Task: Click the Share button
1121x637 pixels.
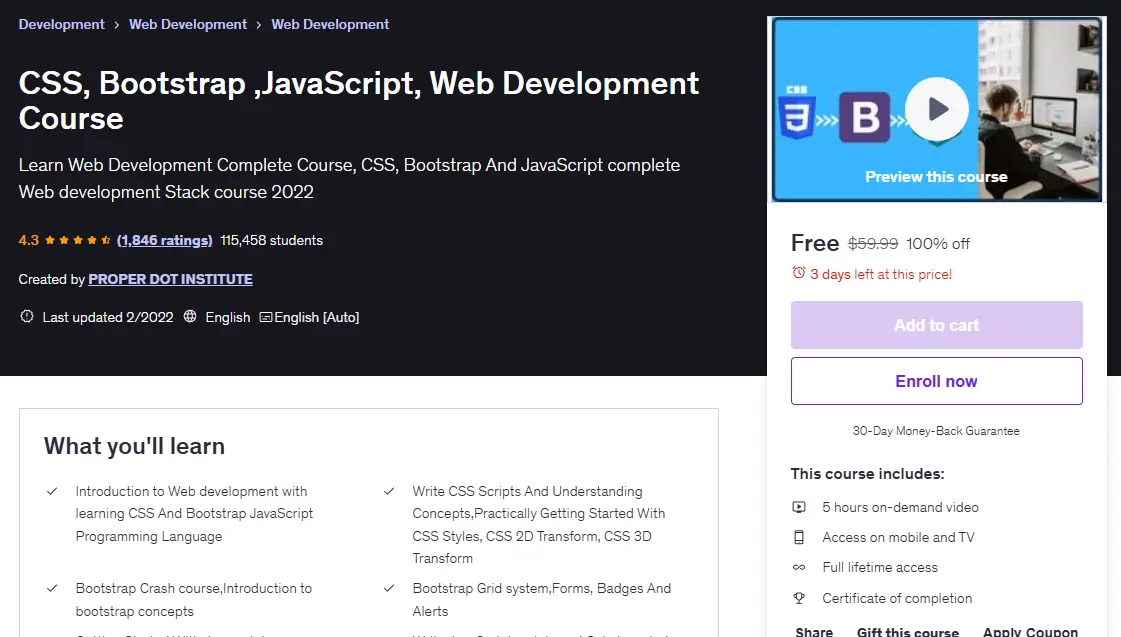Action: pyautogui.click(x=814, y=632)
